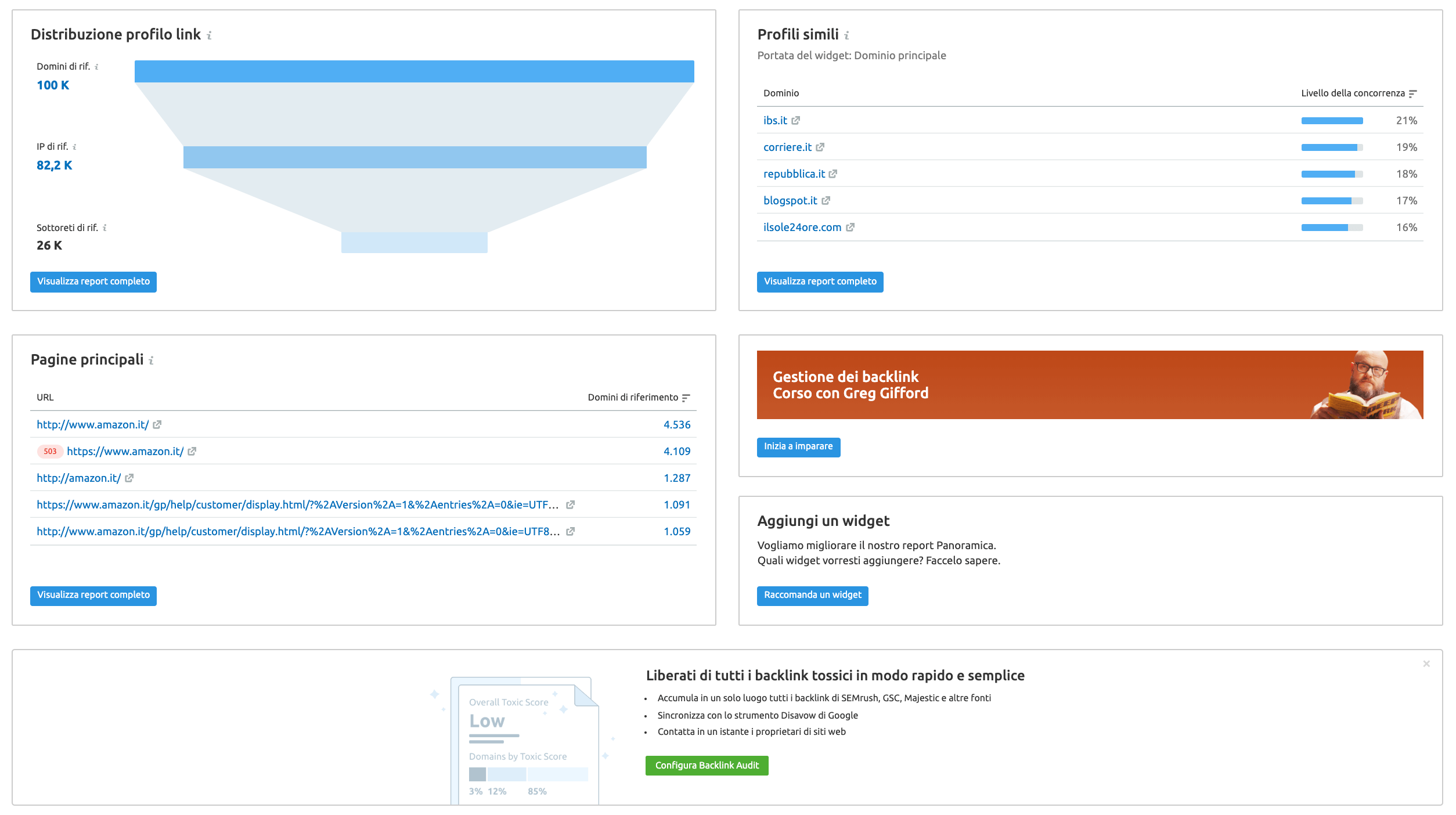View full report for Pagine principali
1456x815 pixels.
pos(93,596)
